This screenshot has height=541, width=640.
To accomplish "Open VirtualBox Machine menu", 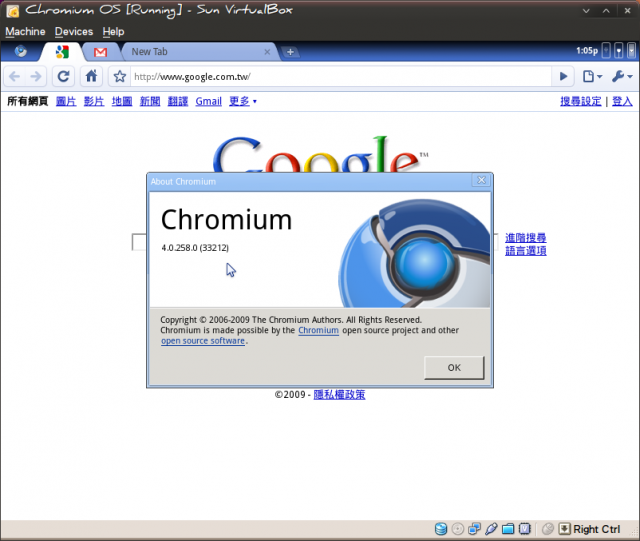I will click(25, 31).
